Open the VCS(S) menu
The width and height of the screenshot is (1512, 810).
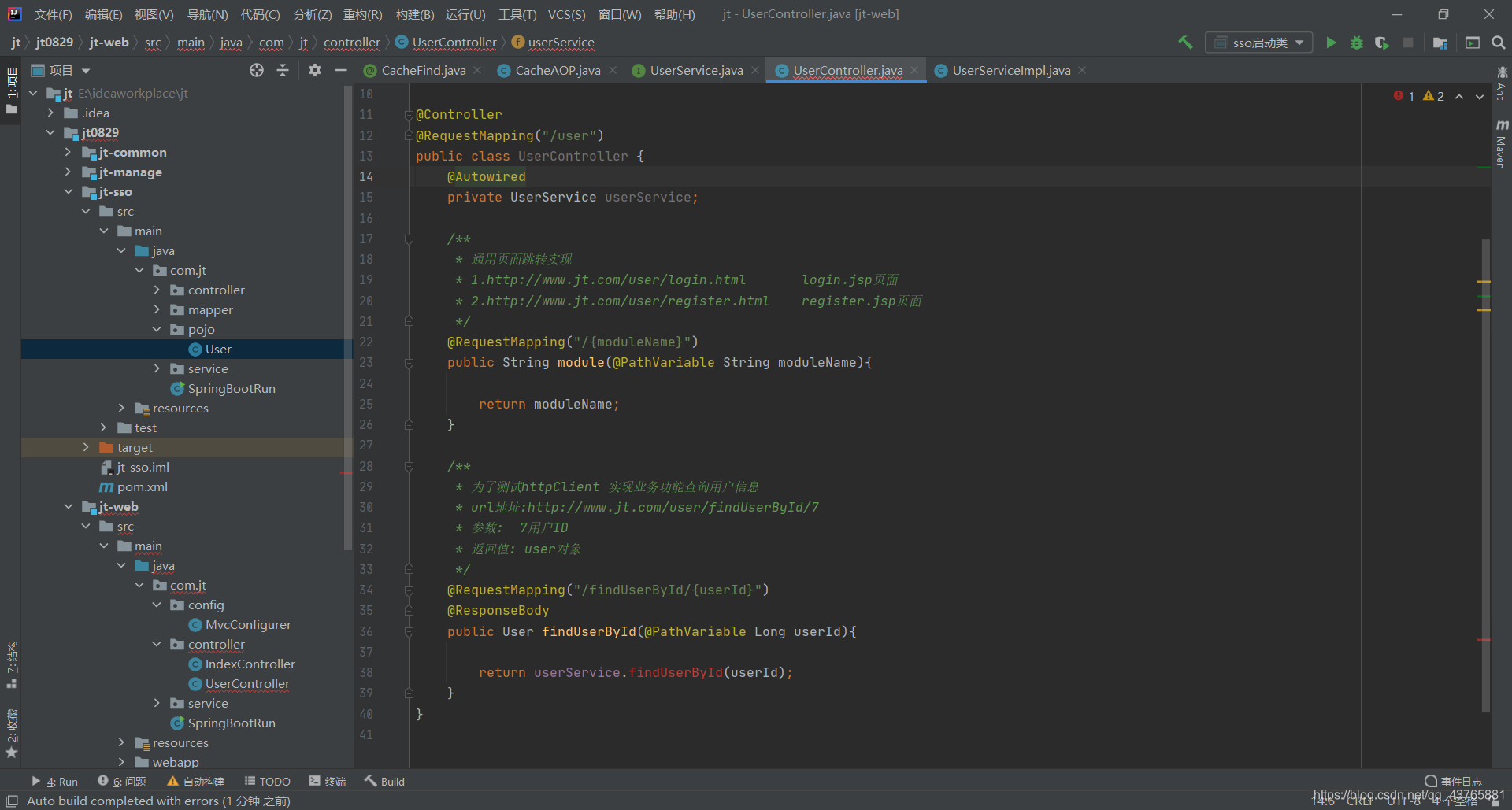[566, 14]
